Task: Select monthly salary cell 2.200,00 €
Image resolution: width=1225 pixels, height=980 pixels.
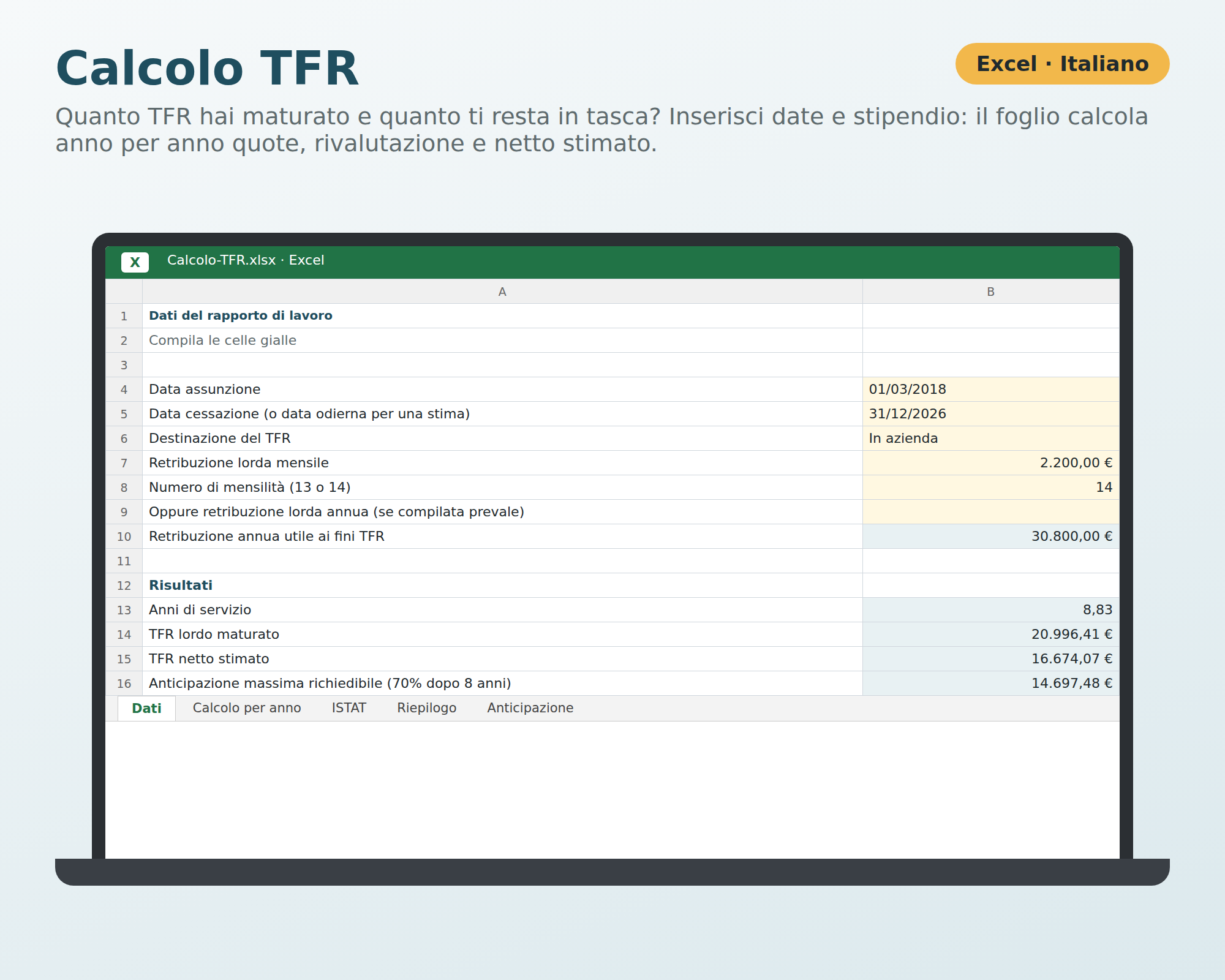Action: (990, 463)
